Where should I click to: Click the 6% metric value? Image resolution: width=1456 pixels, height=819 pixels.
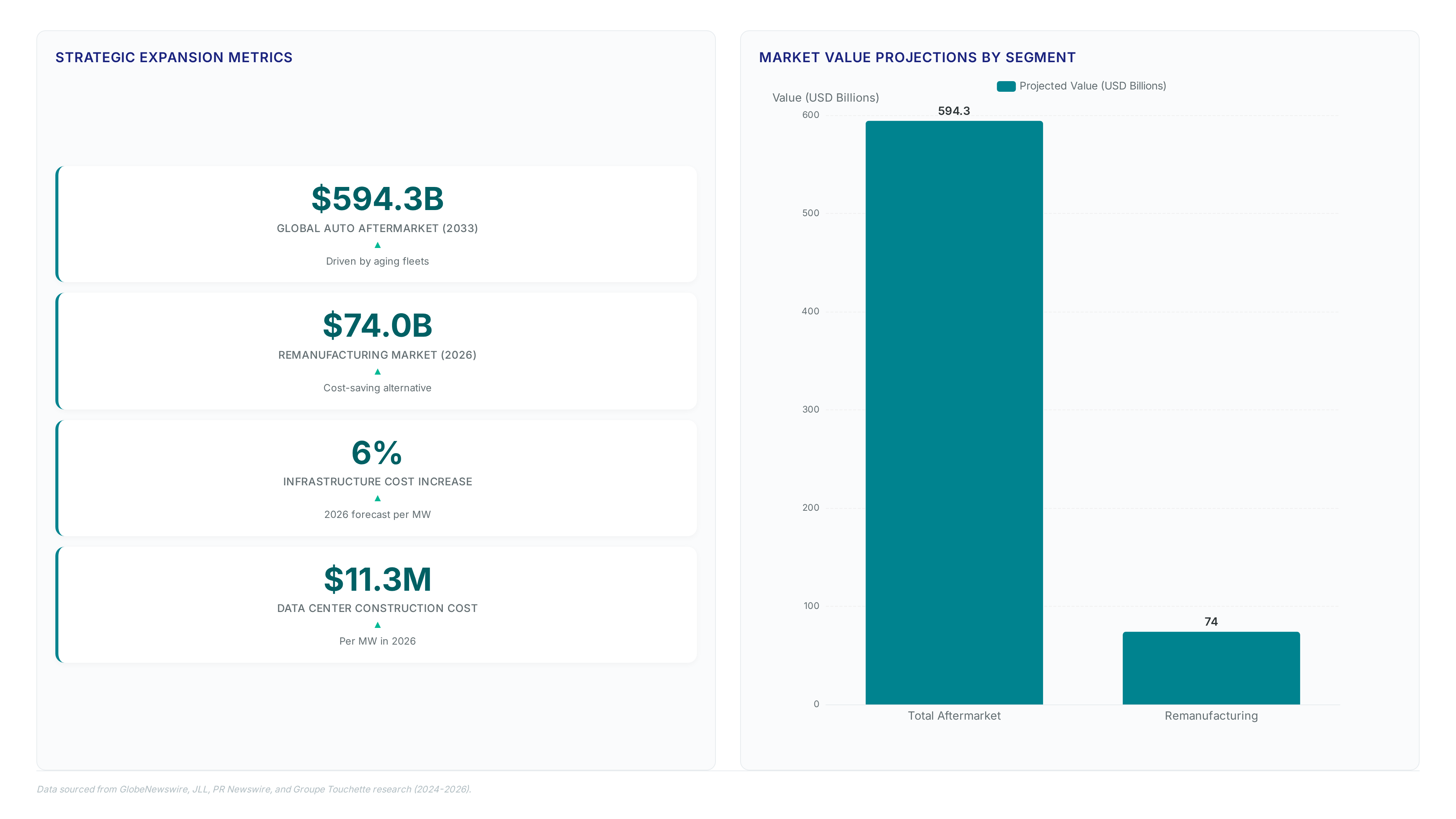(x=377, y=453)
